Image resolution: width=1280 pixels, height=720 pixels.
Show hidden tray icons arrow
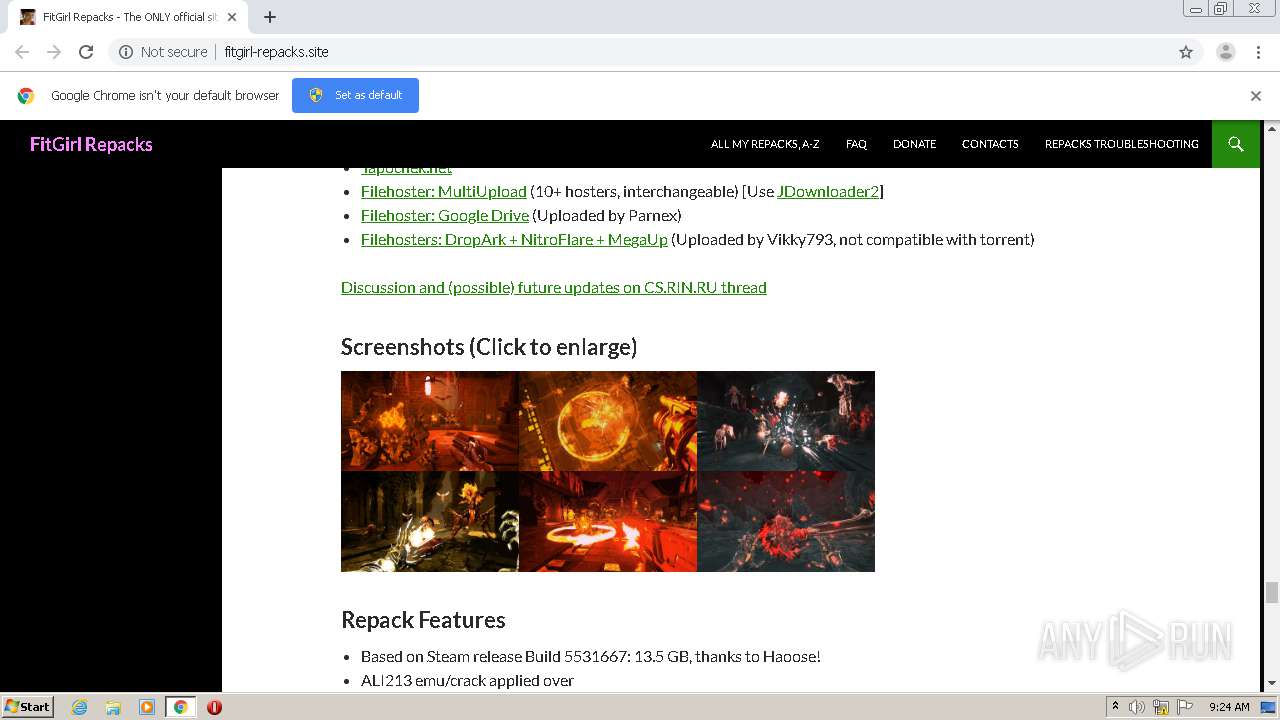1115,707
